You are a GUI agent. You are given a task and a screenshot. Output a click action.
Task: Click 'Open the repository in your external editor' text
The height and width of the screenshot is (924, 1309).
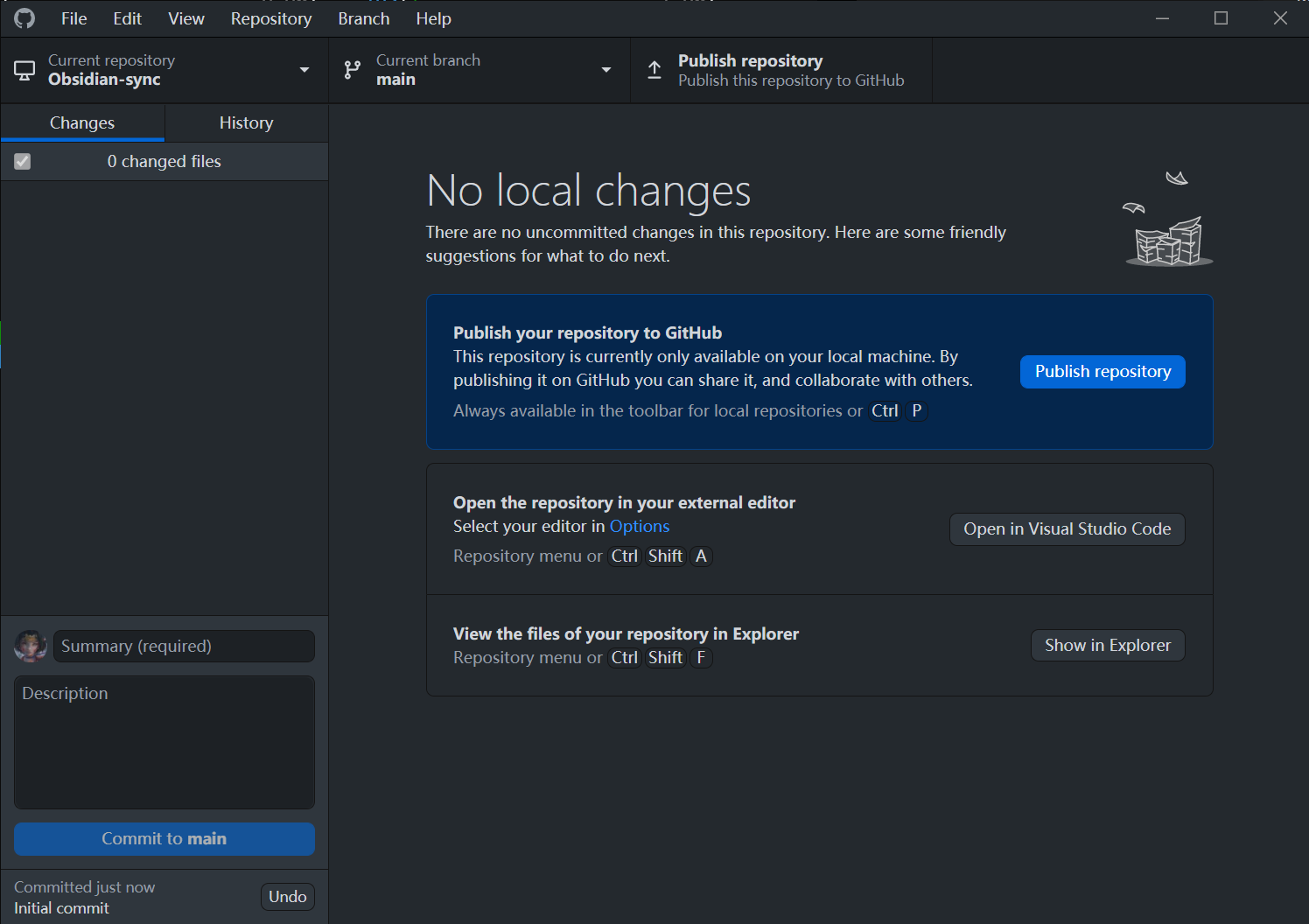(x=624, y=503)
